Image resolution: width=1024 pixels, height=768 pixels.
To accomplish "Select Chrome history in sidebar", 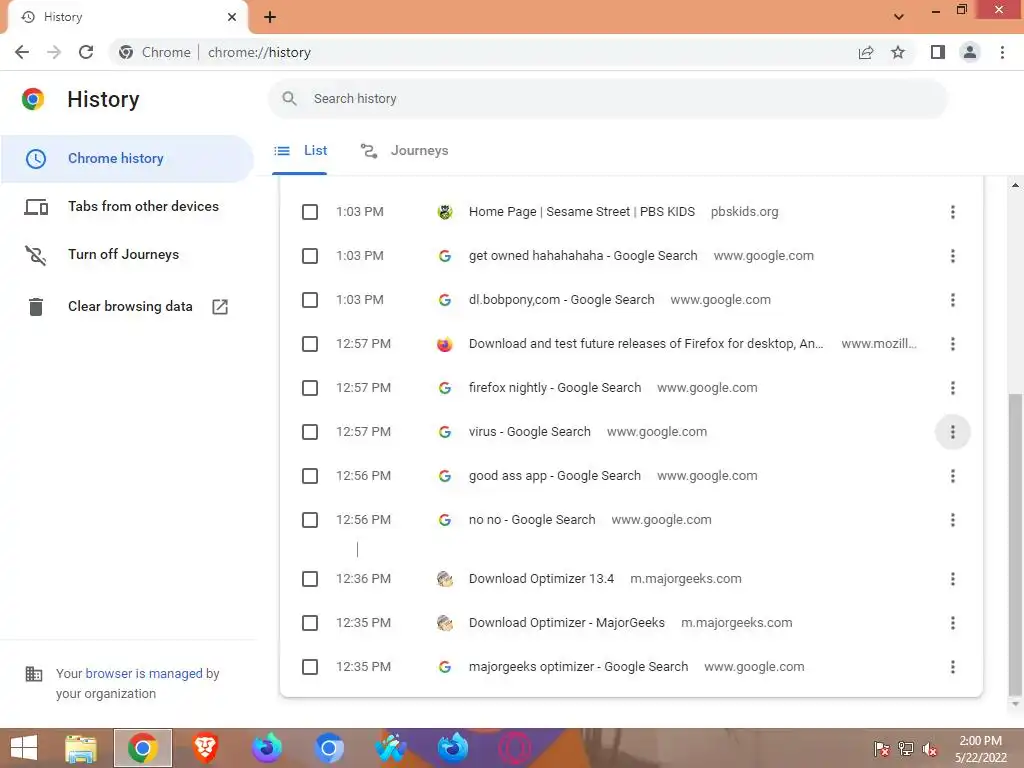I will [127, 159].
